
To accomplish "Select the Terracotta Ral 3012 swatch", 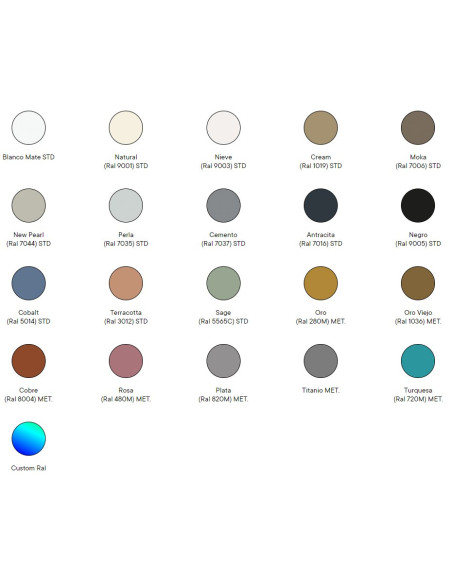I will 126,283.
